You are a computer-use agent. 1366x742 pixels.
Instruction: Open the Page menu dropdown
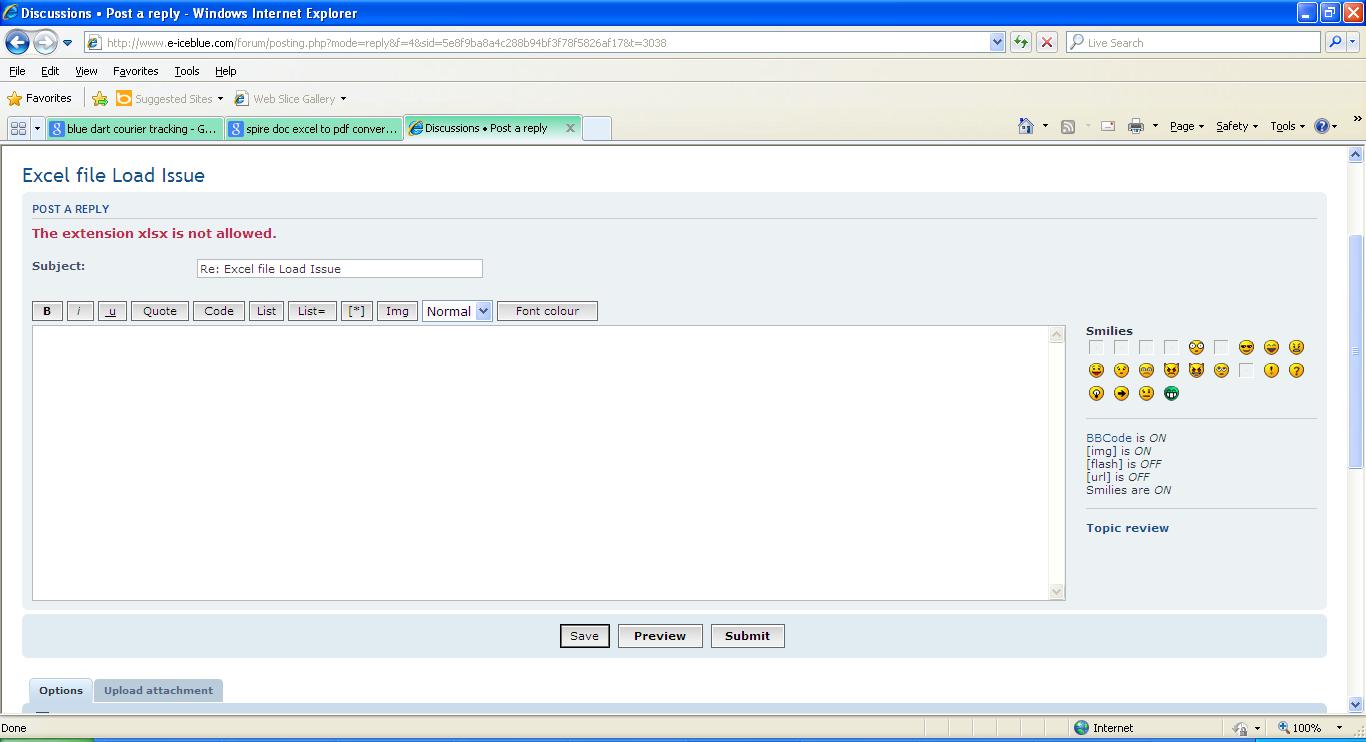tap(1187, 126)
